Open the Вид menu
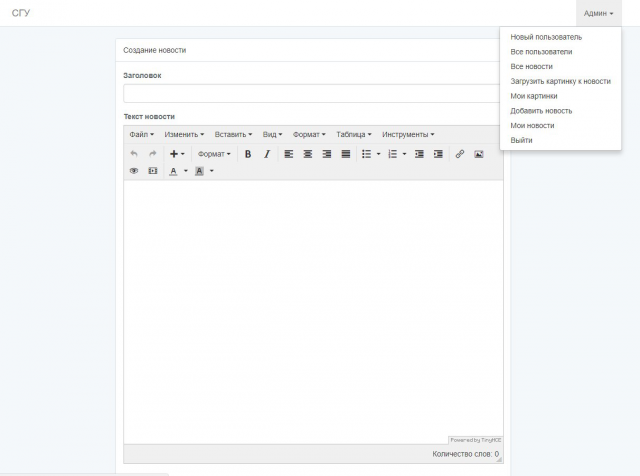The image size is (640, 476). [272, 134]
